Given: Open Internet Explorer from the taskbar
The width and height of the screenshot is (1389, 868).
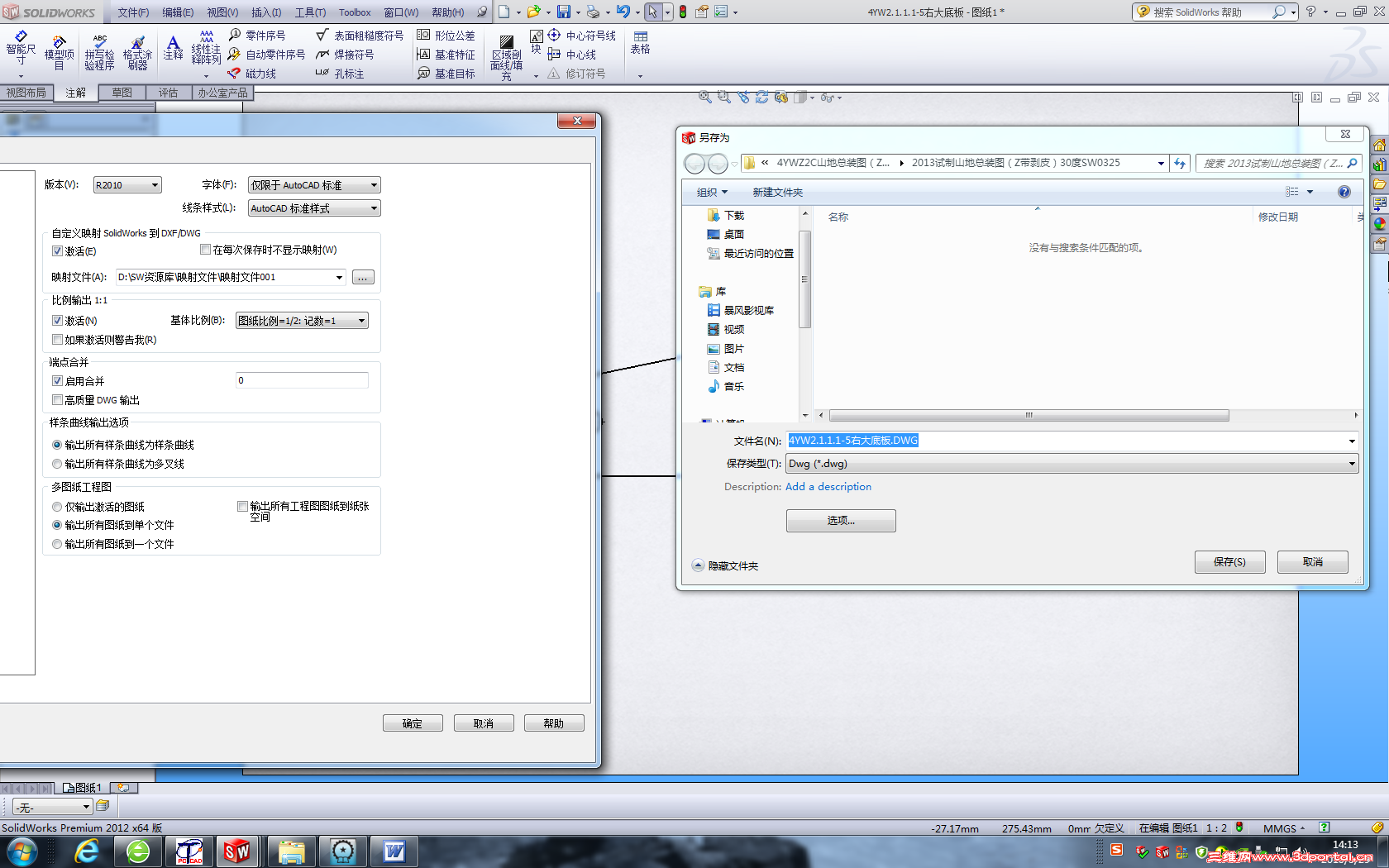Looking at the screenshot, I should pyautogui.click(x=87, y=851).
